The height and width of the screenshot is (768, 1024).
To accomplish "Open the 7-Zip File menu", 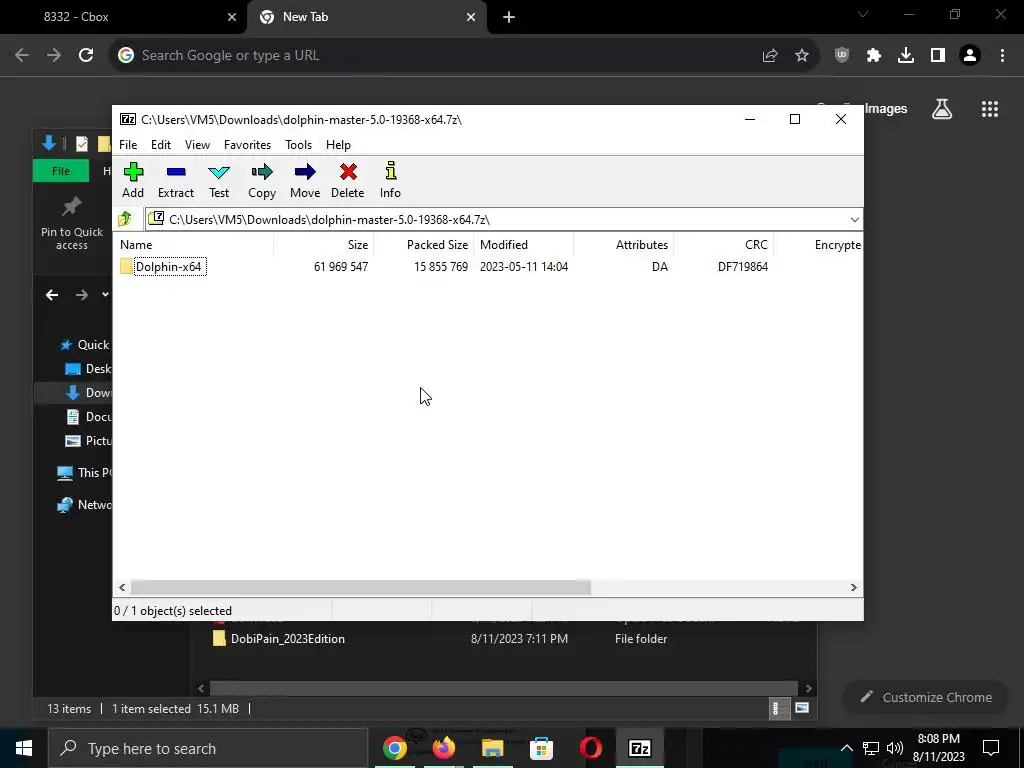I will click(128, 145).
